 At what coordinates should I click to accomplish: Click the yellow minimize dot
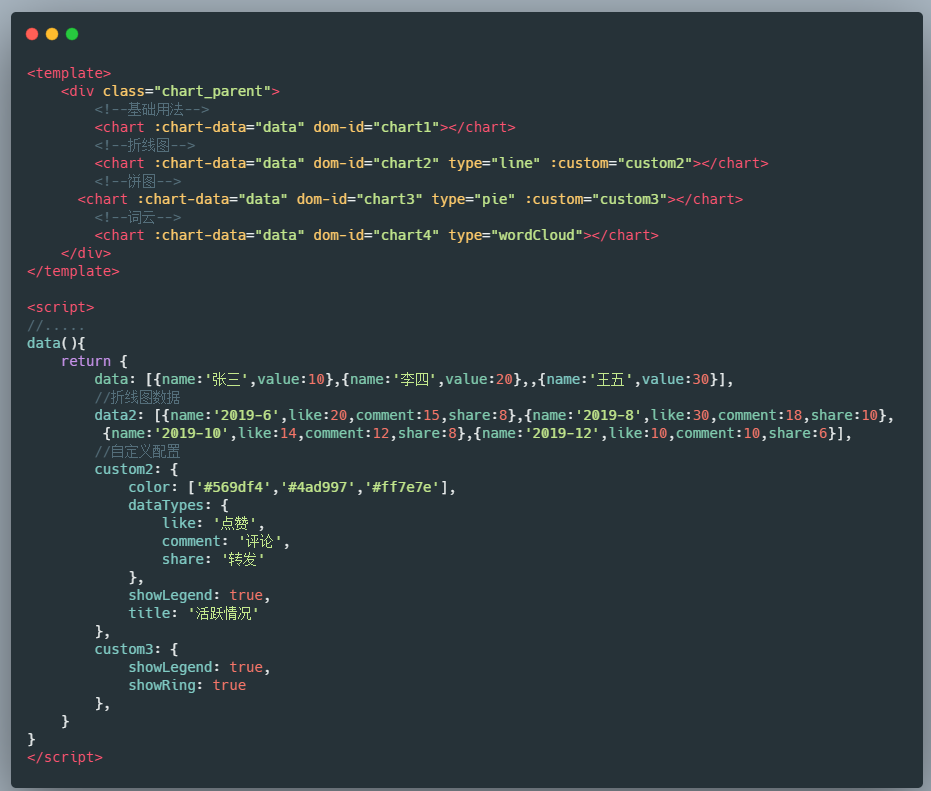pos(52,34)
